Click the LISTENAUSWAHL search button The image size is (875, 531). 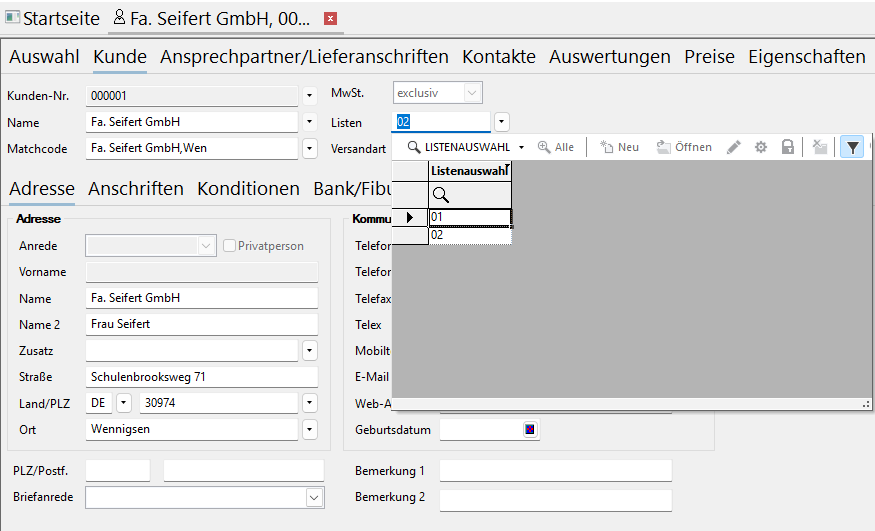pyautogui.click(x=459, y=147)
